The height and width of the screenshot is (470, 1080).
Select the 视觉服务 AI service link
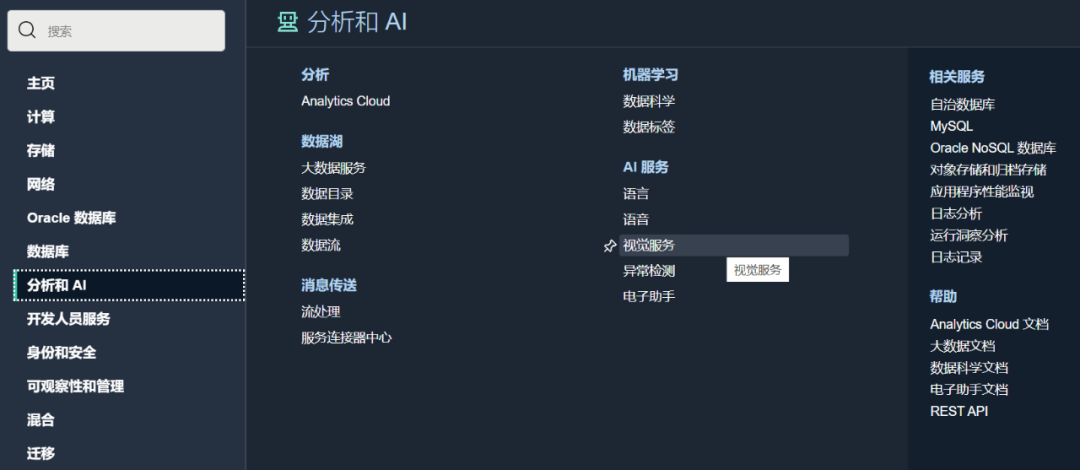649,246
